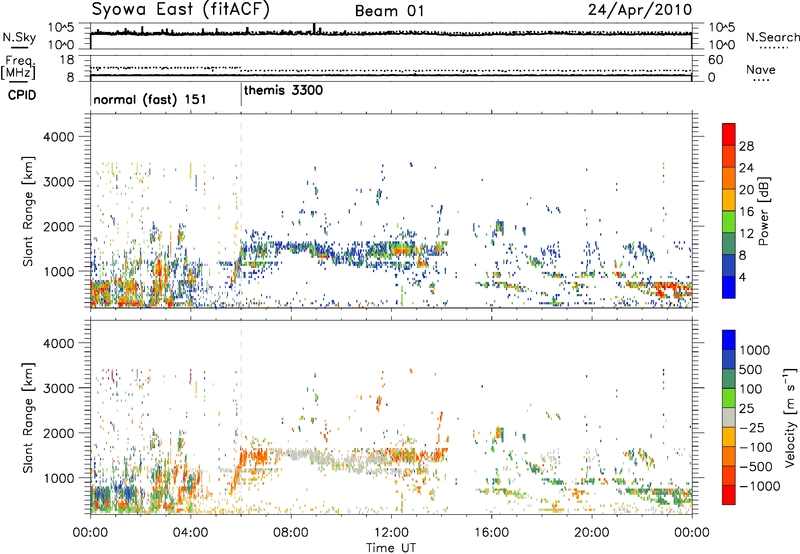Click the '24' Power colorbar tick label
The image size is (800, 554).
click(746, 168)
